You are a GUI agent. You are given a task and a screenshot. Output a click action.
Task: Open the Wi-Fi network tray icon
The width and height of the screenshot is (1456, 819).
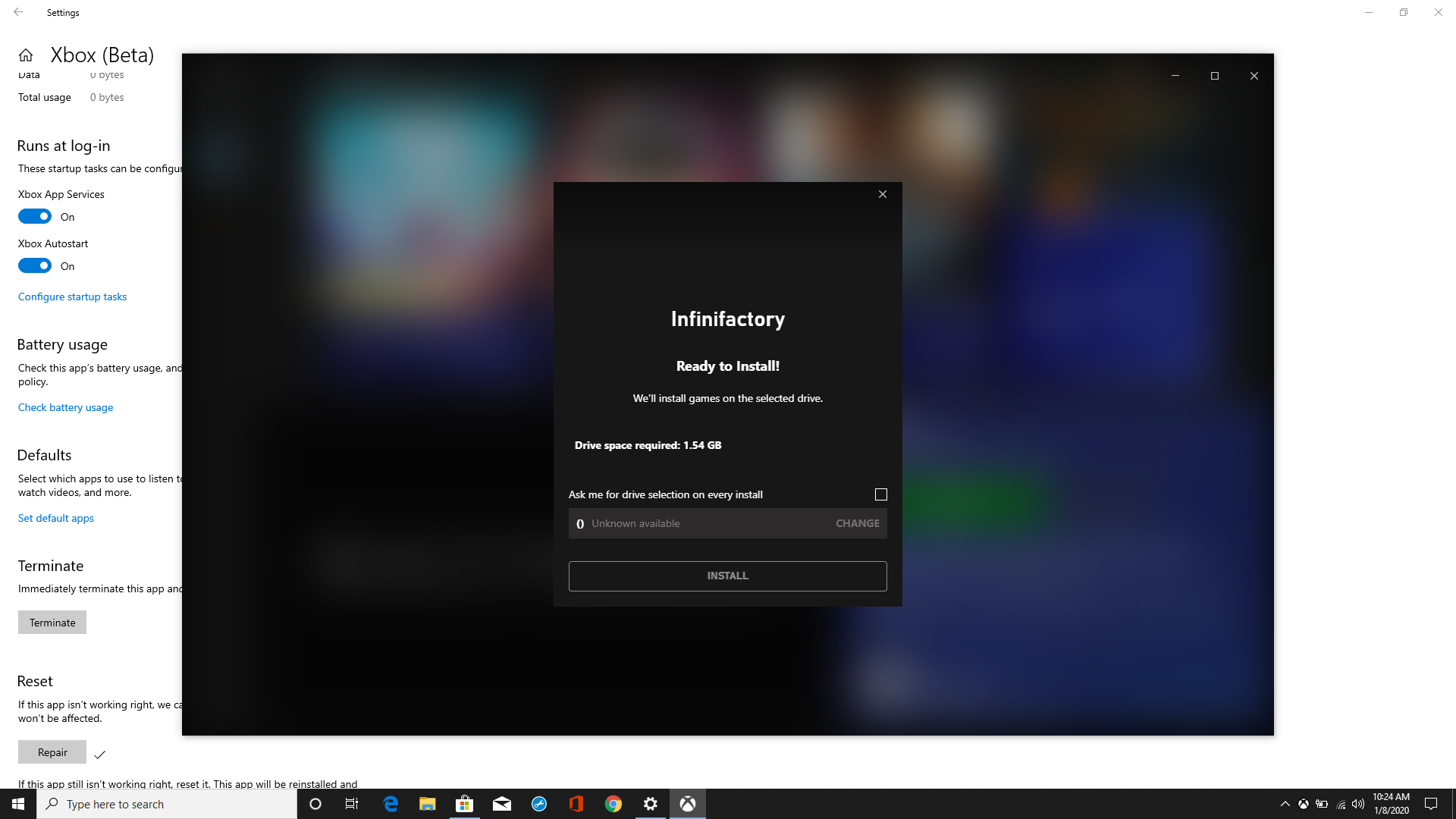tap(1341, 804)
